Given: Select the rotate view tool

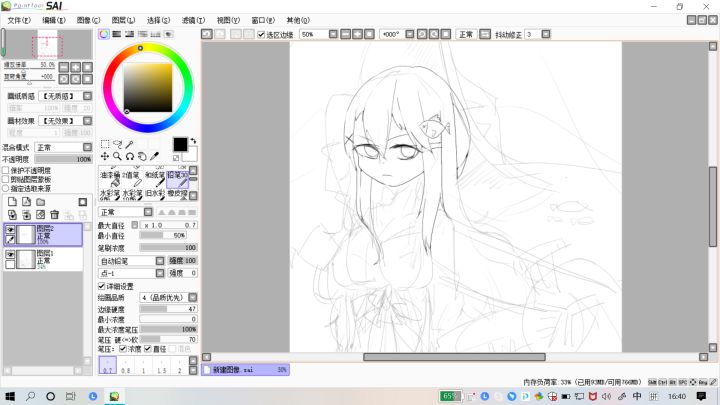Looking at the screenshot, I should pos(130,157).
